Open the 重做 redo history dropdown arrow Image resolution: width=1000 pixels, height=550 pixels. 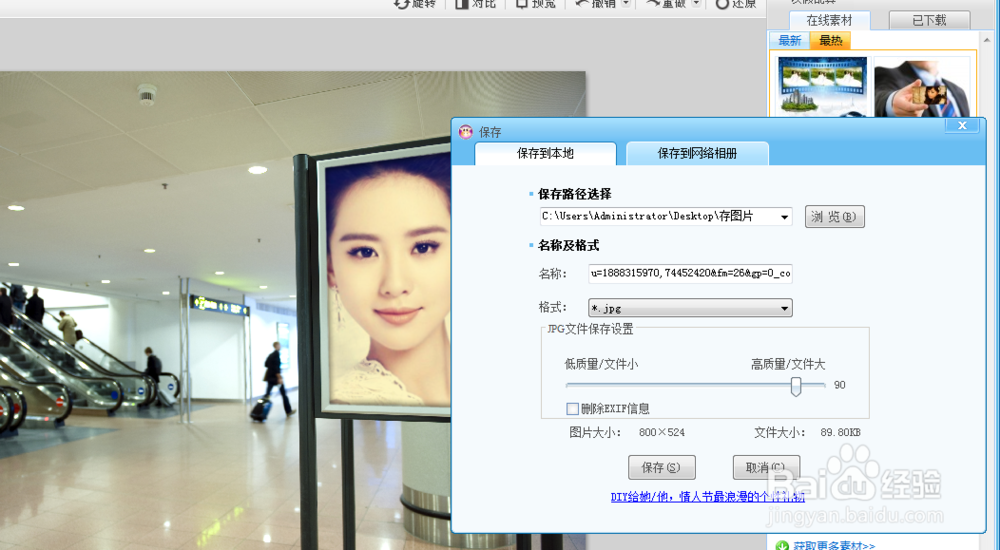coord(696,4)
